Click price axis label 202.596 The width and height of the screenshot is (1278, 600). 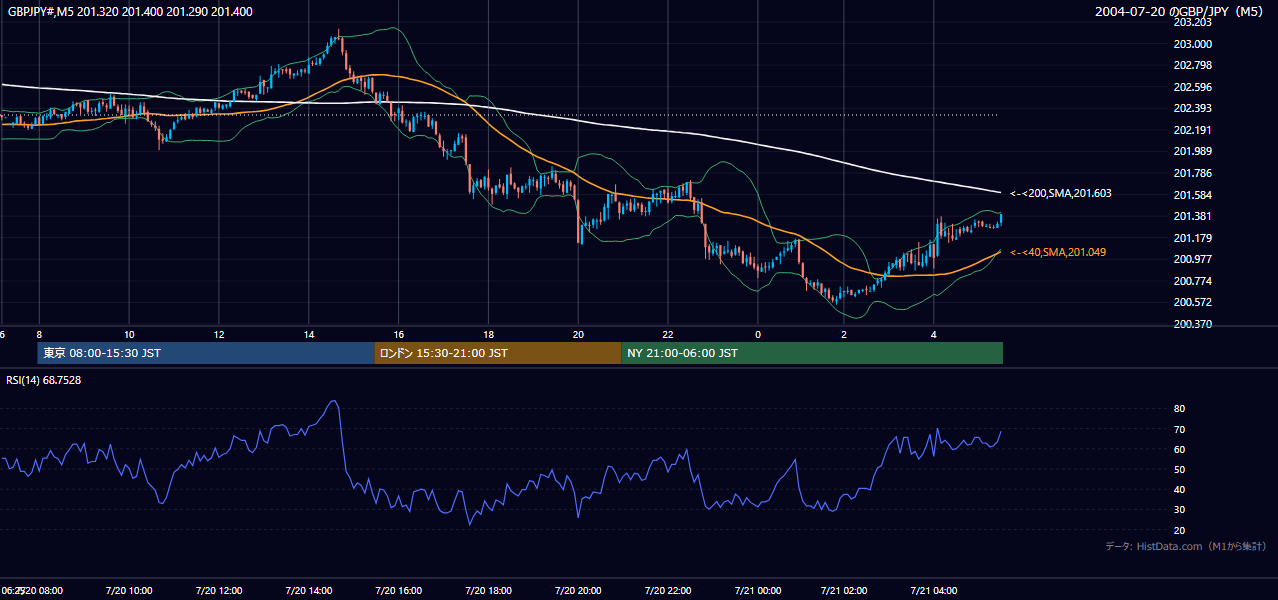click(1193, 87)
